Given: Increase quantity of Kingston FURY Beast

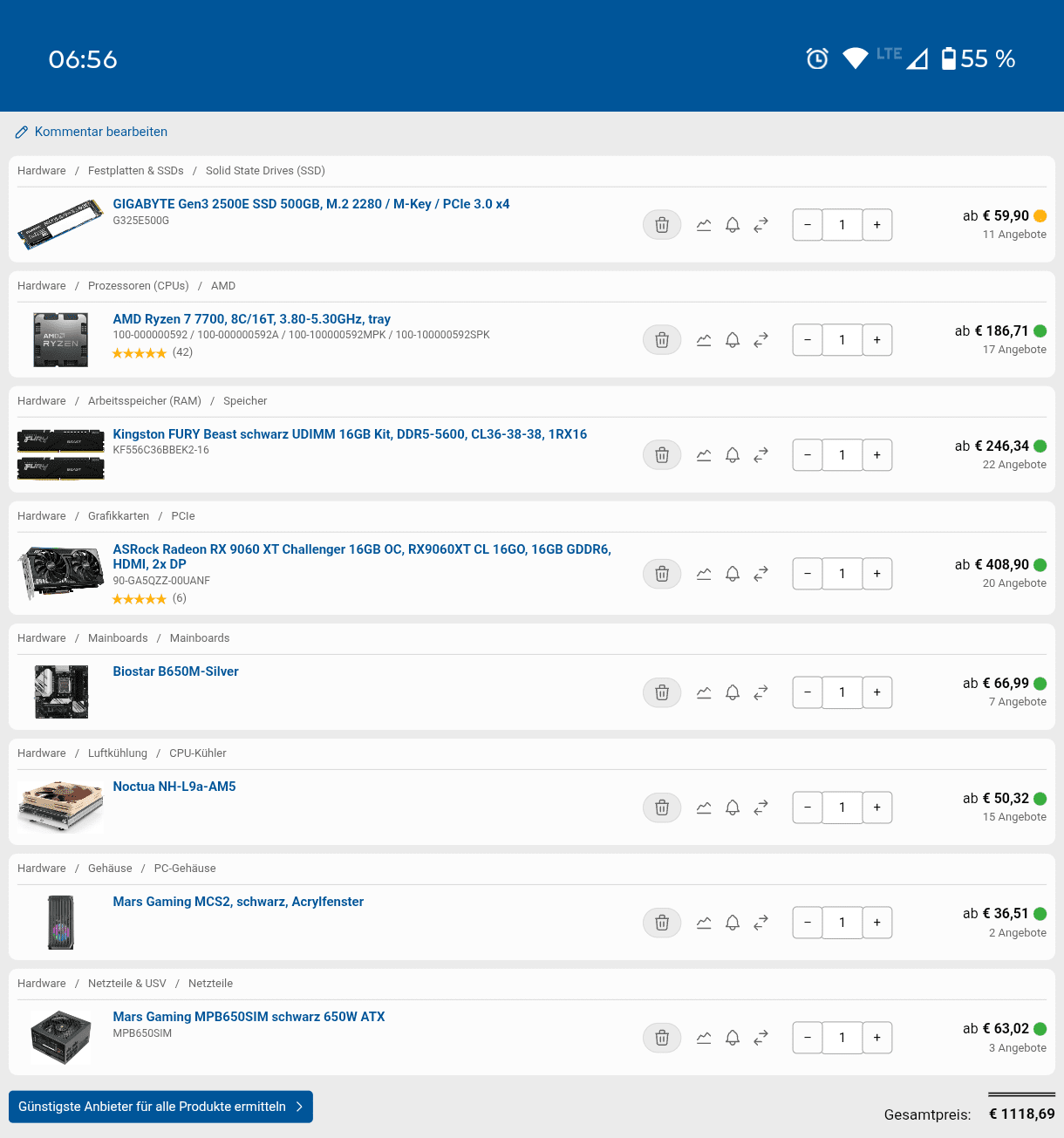Looking at the screenshot, I should click(877, 455).
